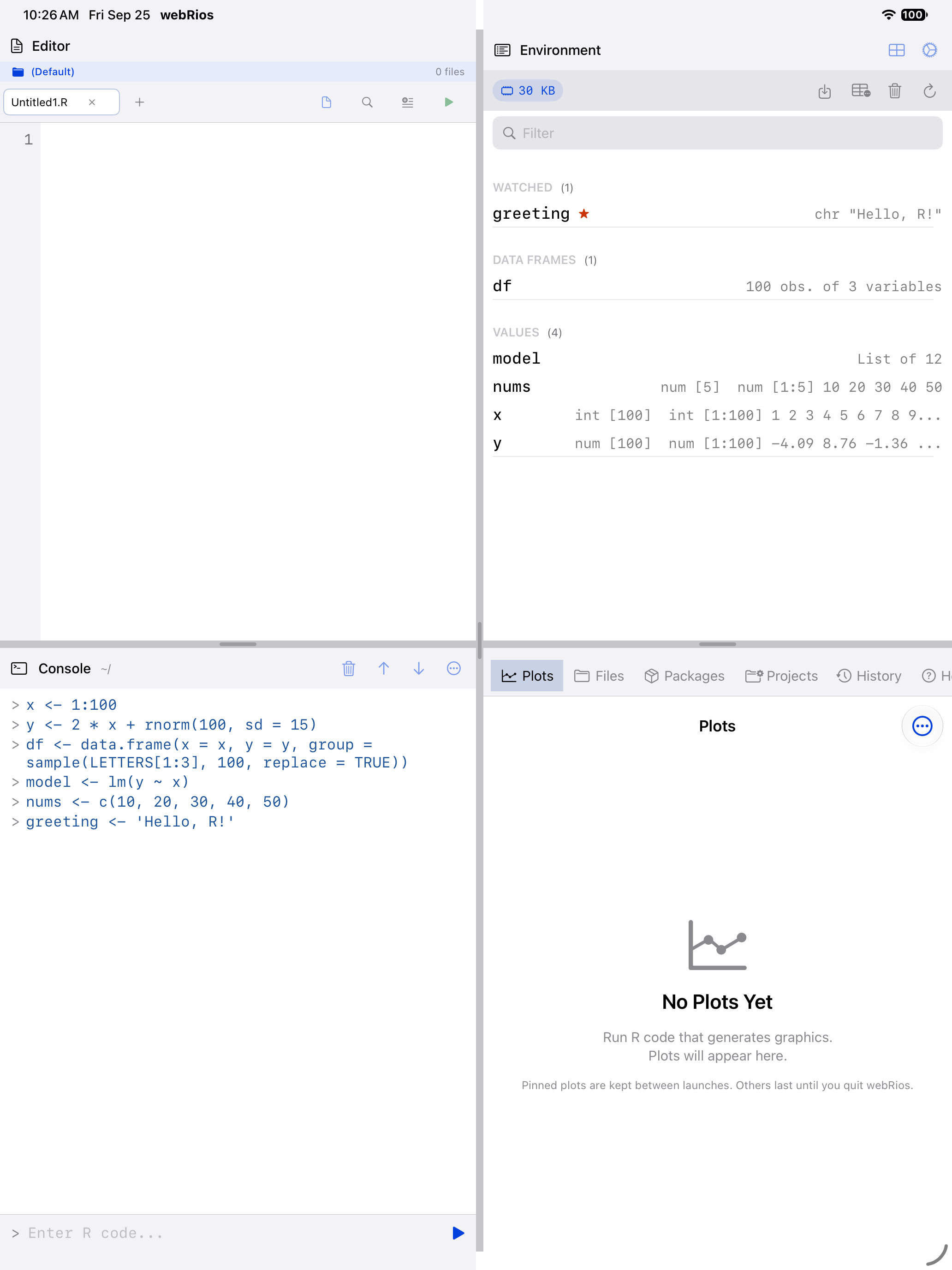Open the editor outline list icon

[x=407, y=102]
